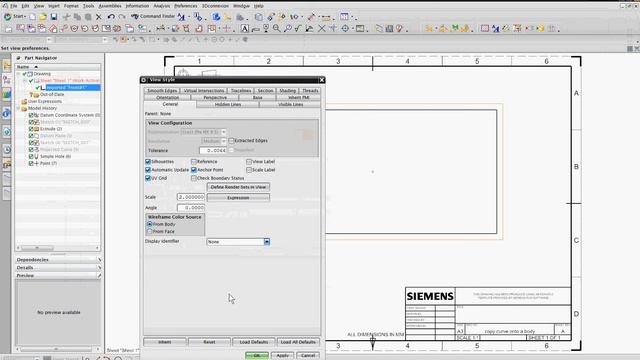Click the Load All Defaults button
Screen dimensions: 640x360
click(298, 342)
